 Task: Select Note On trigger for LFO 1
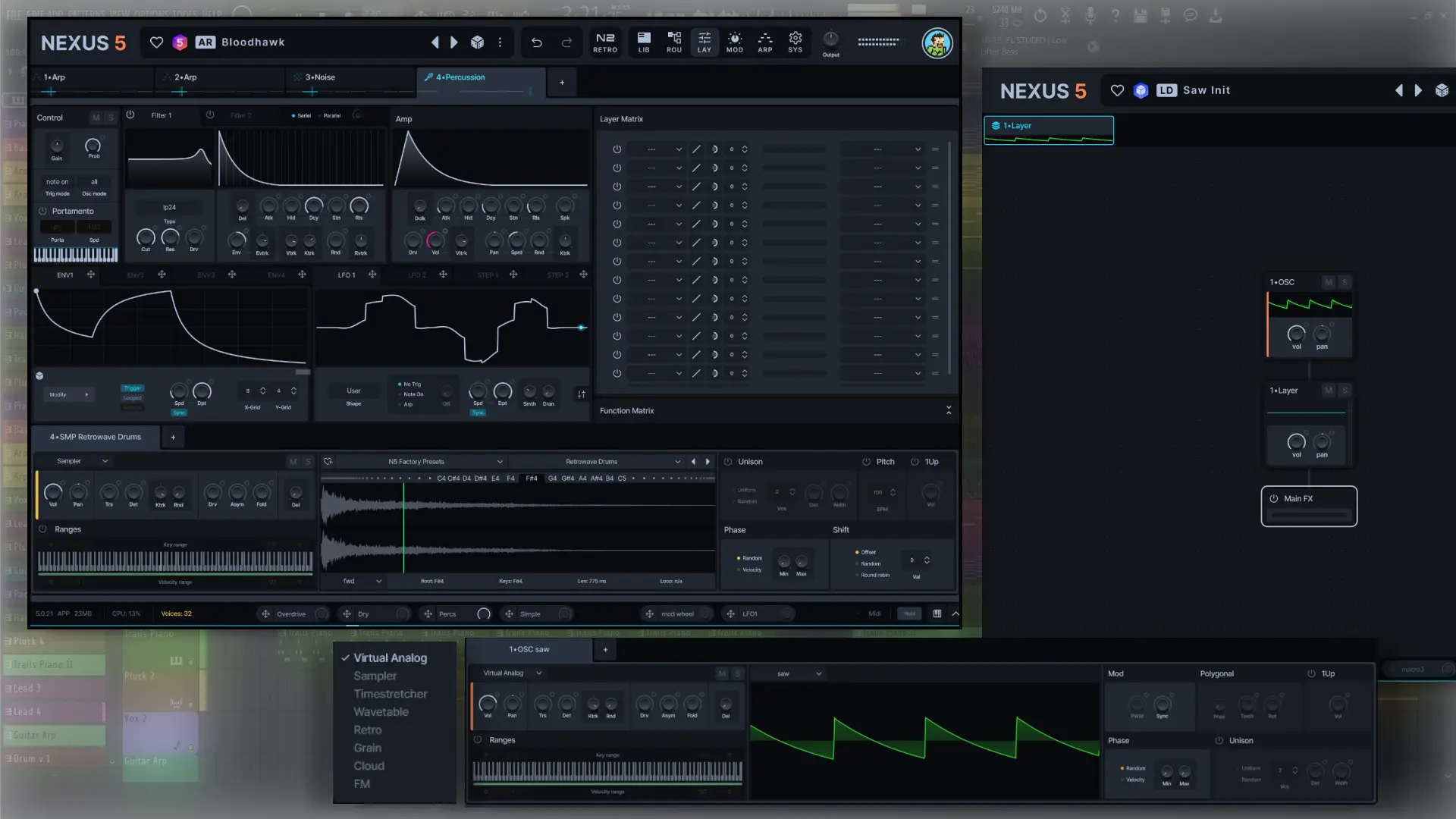pos(411,394)
